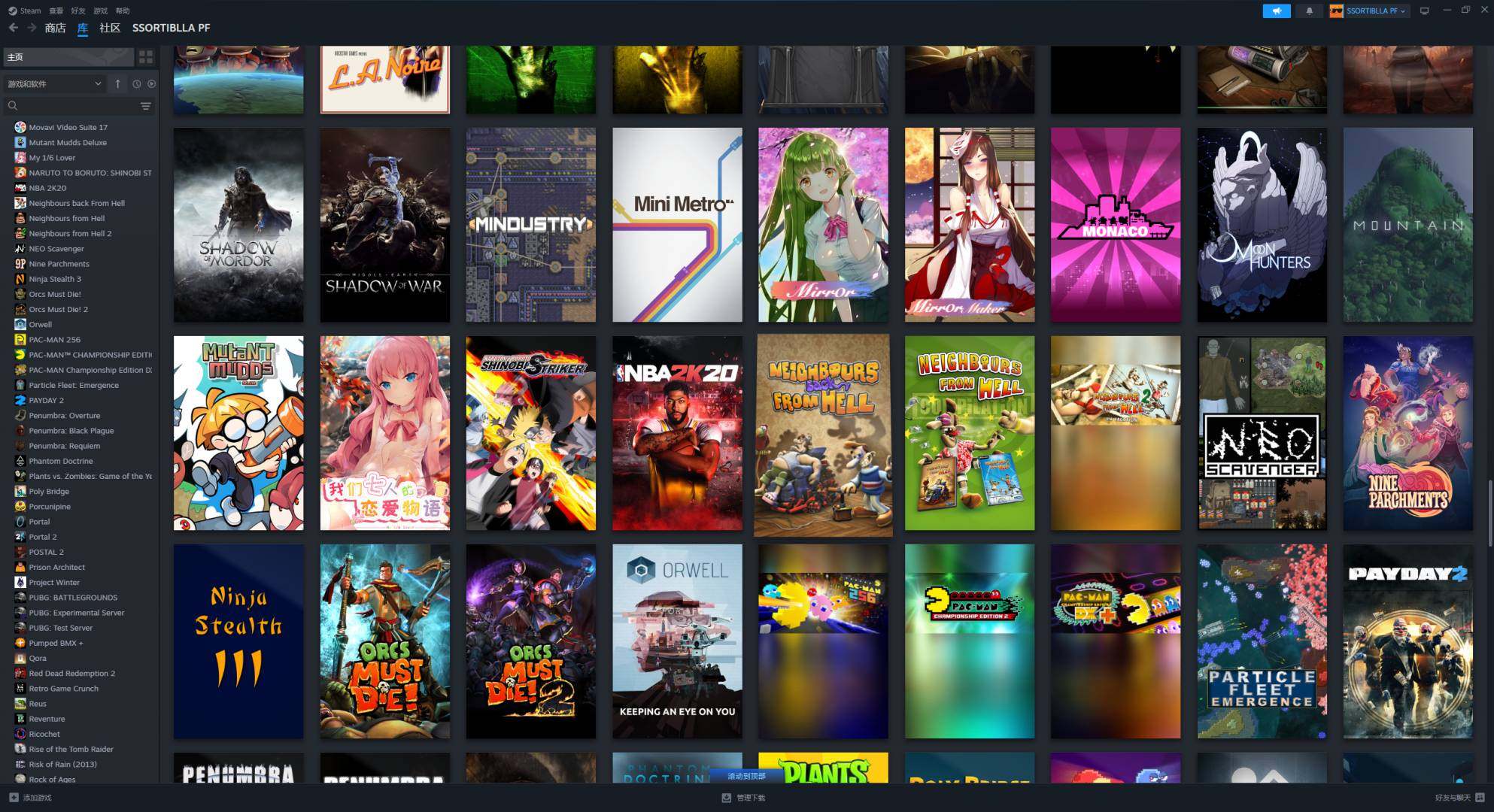This screenshot has height=812, width=1494.
Task: Open advanced filter options icon beside search
Action: point(146,106)
